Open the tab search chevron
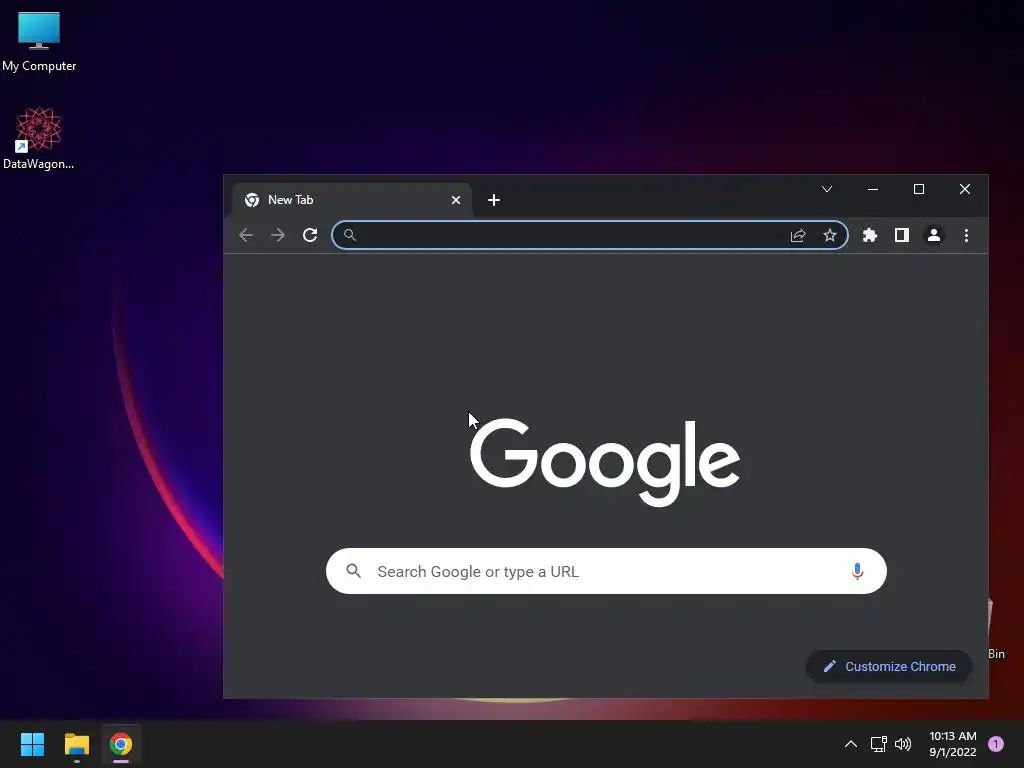Image resolution: width=1024 pixels, height=768 pixels. 827,189
